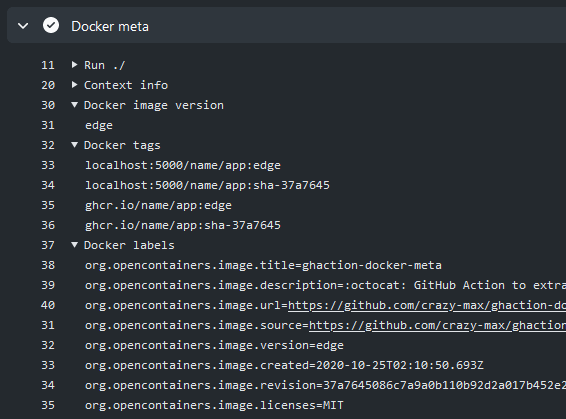Open the image.url GitHub link

click(x=427, y=306)
